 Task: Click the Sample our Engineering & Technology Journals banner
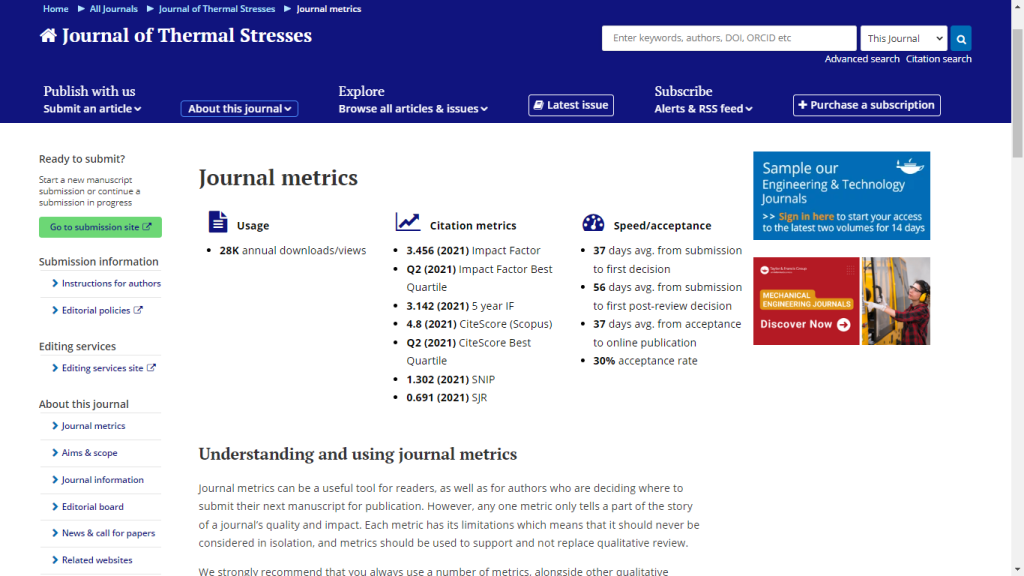pyautogui.click(x=841, y=196)
